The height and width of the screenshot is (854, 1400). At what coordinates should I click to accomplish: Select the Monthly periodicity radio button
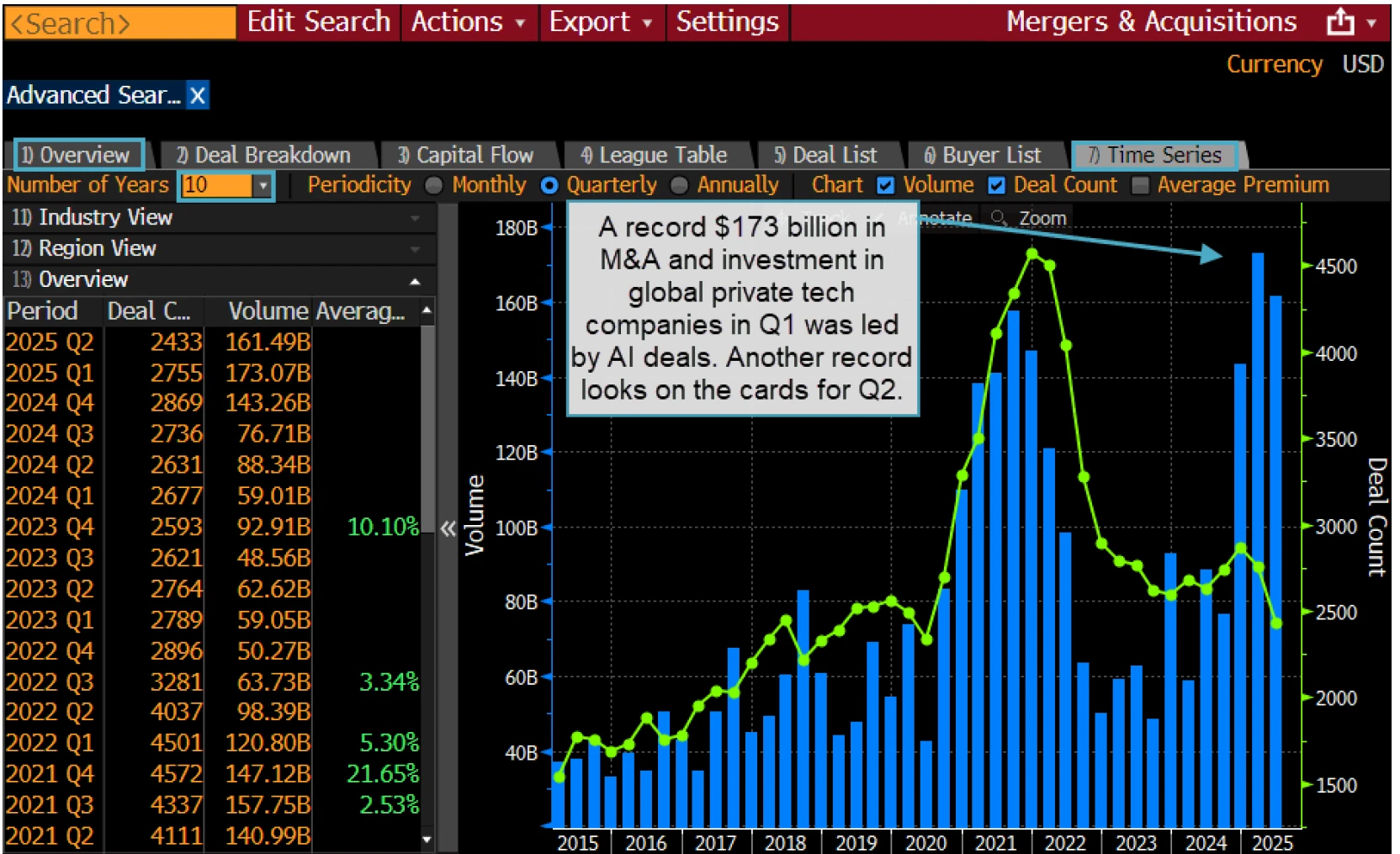coord(434,185)
